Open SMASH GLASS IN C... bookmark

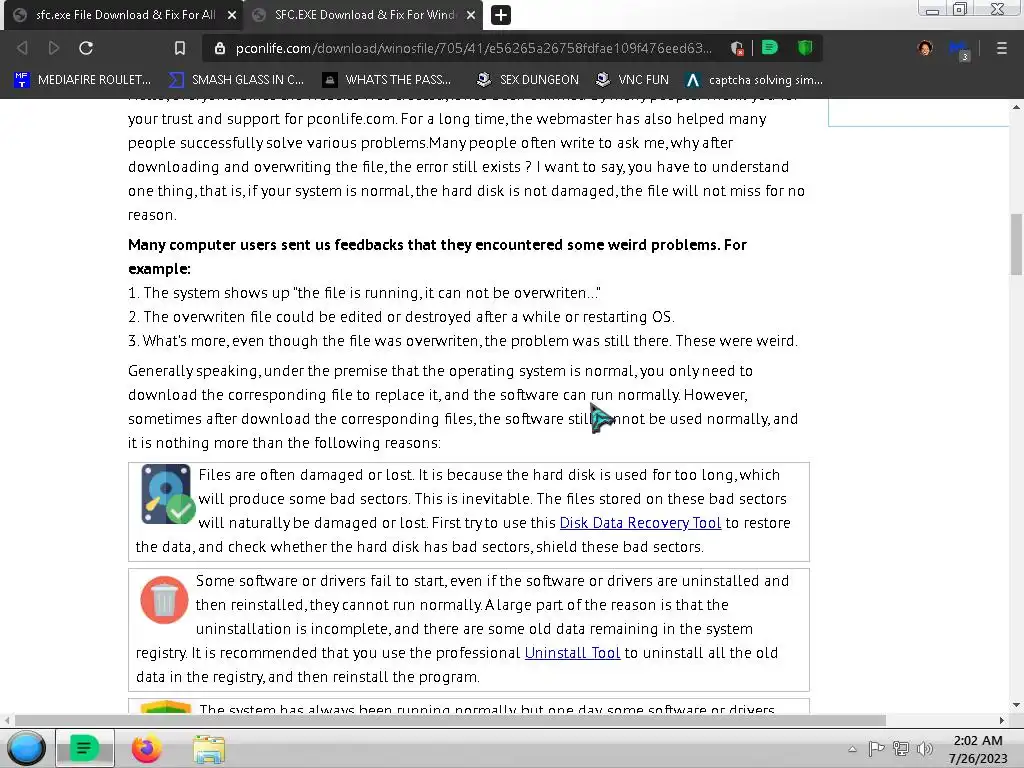tap(236, 80)
